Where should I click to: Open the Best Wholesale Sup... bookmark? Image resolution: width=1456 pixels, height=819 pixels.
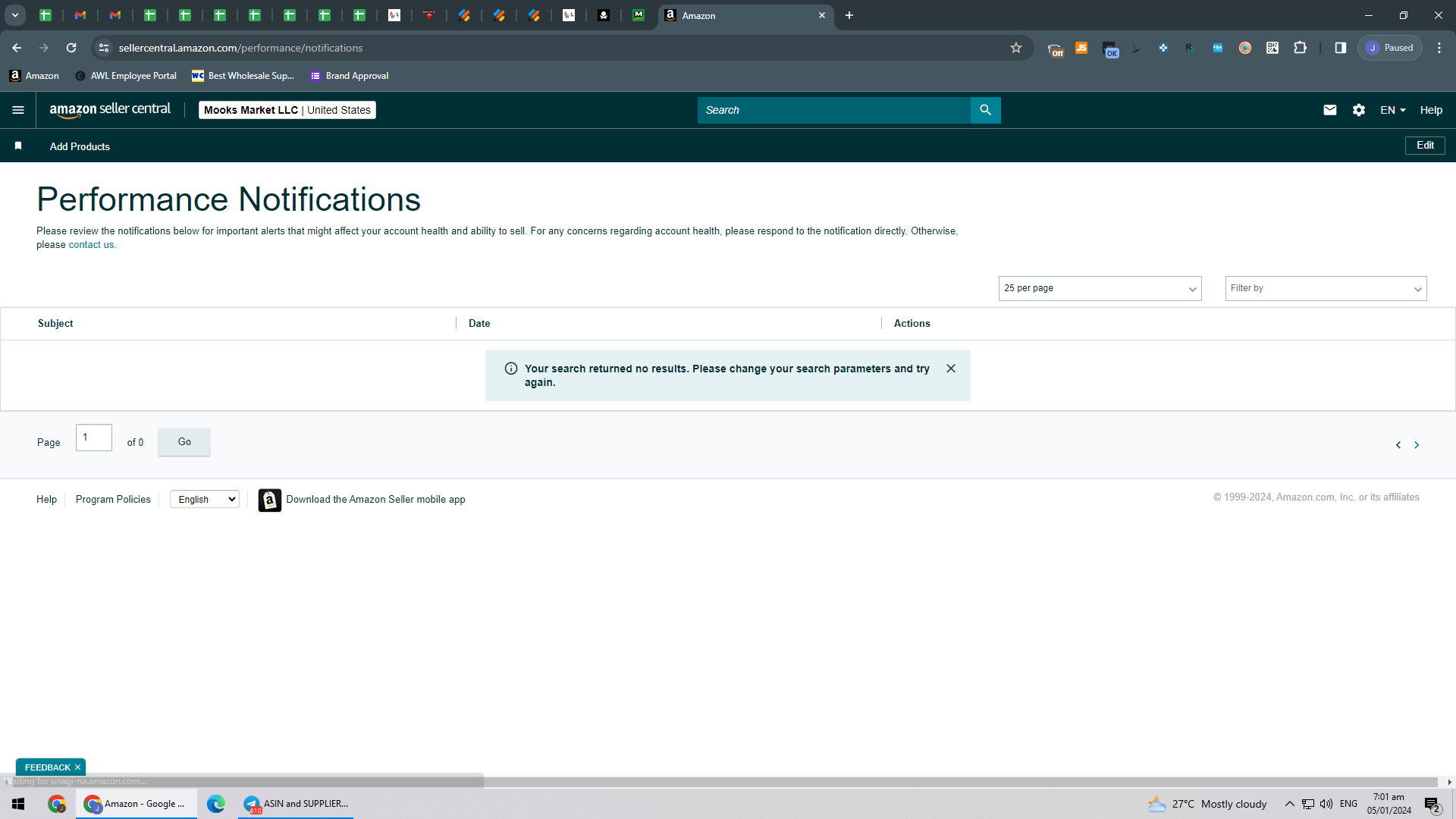point(243,76)
